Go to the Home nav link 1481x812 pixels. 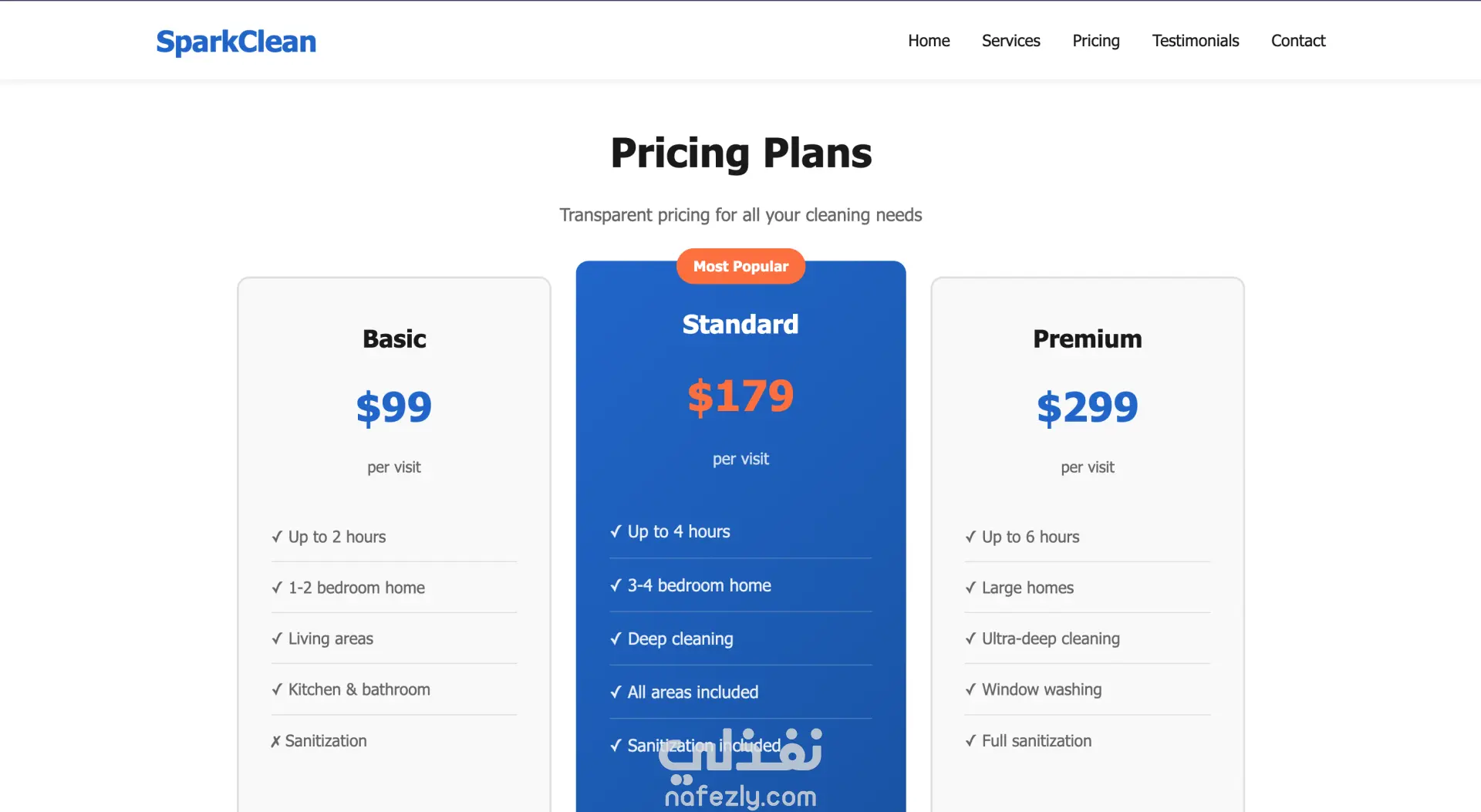coord(929,41)
